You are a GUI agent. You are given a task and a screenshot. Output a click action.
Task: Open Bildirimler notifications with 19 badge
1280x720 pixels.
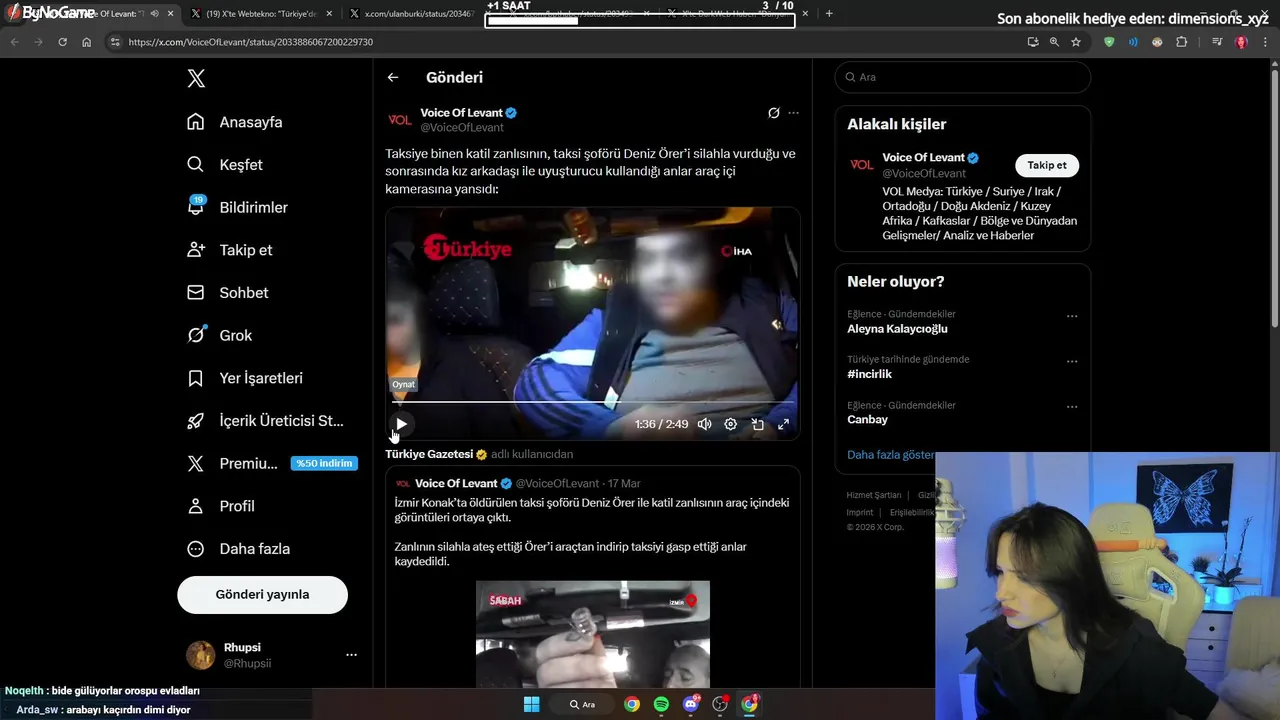point(238,207)
